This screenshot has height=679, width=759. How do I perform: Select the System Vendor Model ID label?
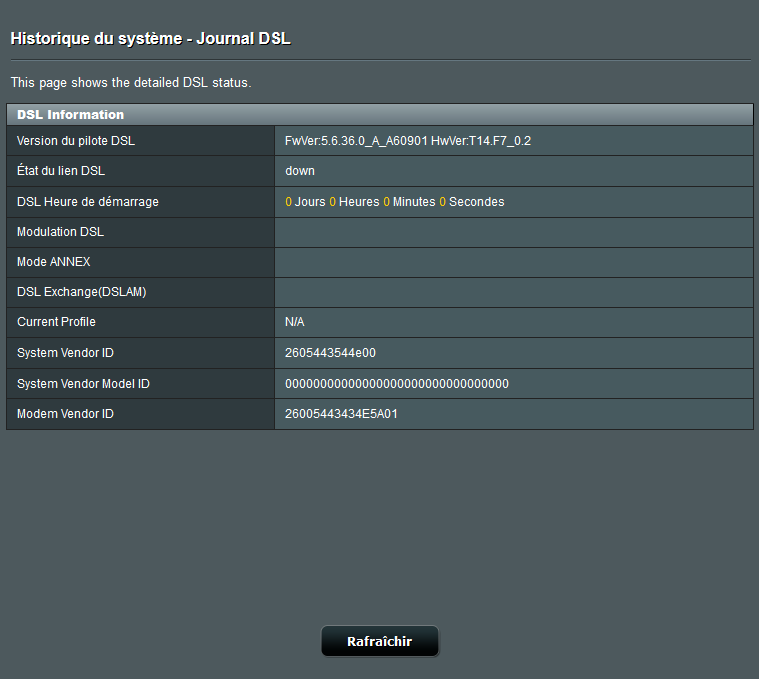[x=83, y=384]
